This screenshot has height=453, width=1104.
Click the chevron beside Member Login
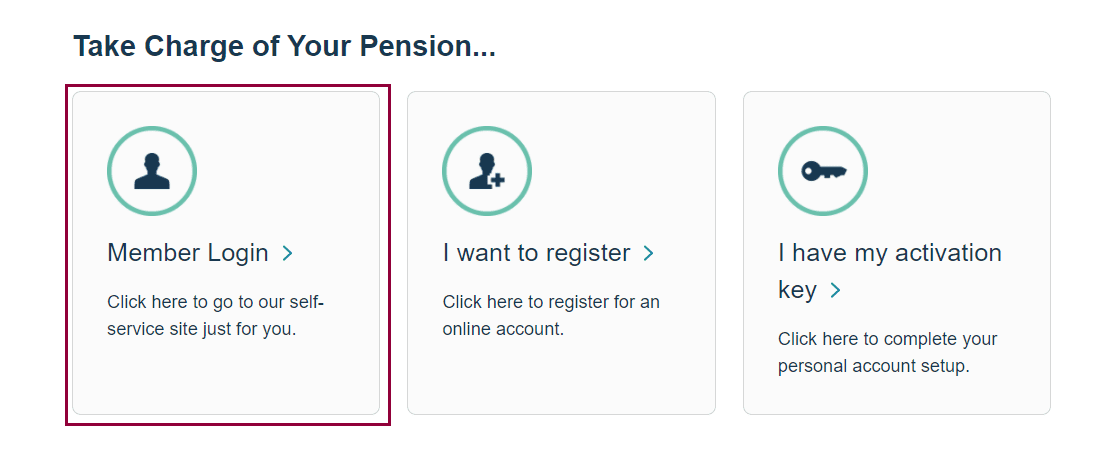287,254
